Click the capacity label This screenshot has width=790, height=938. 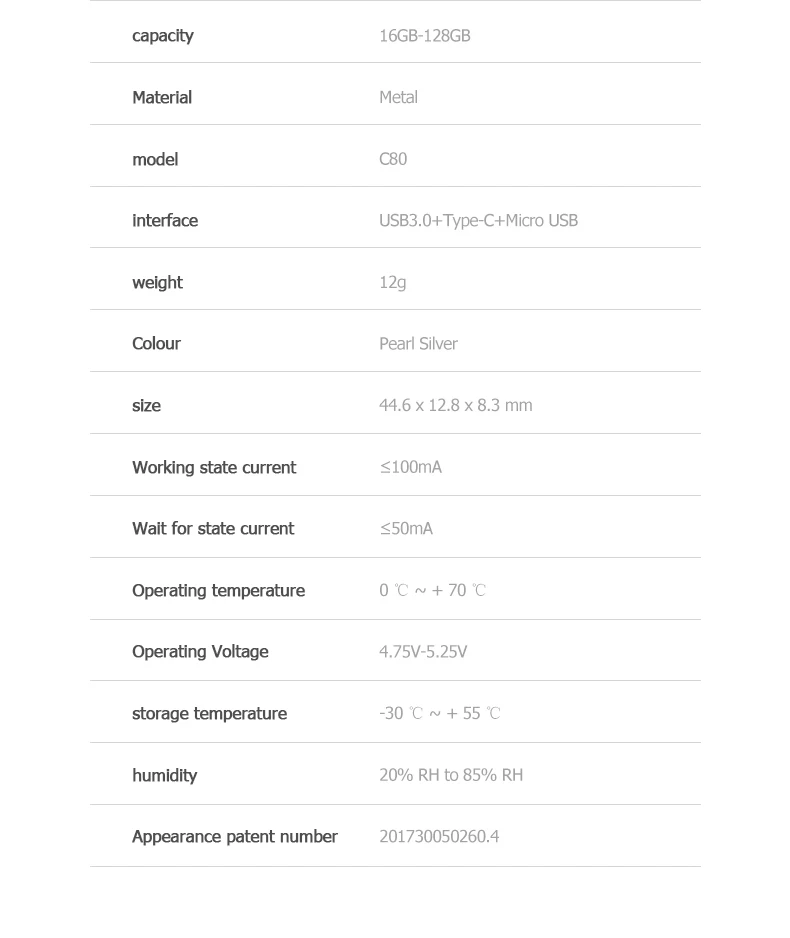point(163,36)
